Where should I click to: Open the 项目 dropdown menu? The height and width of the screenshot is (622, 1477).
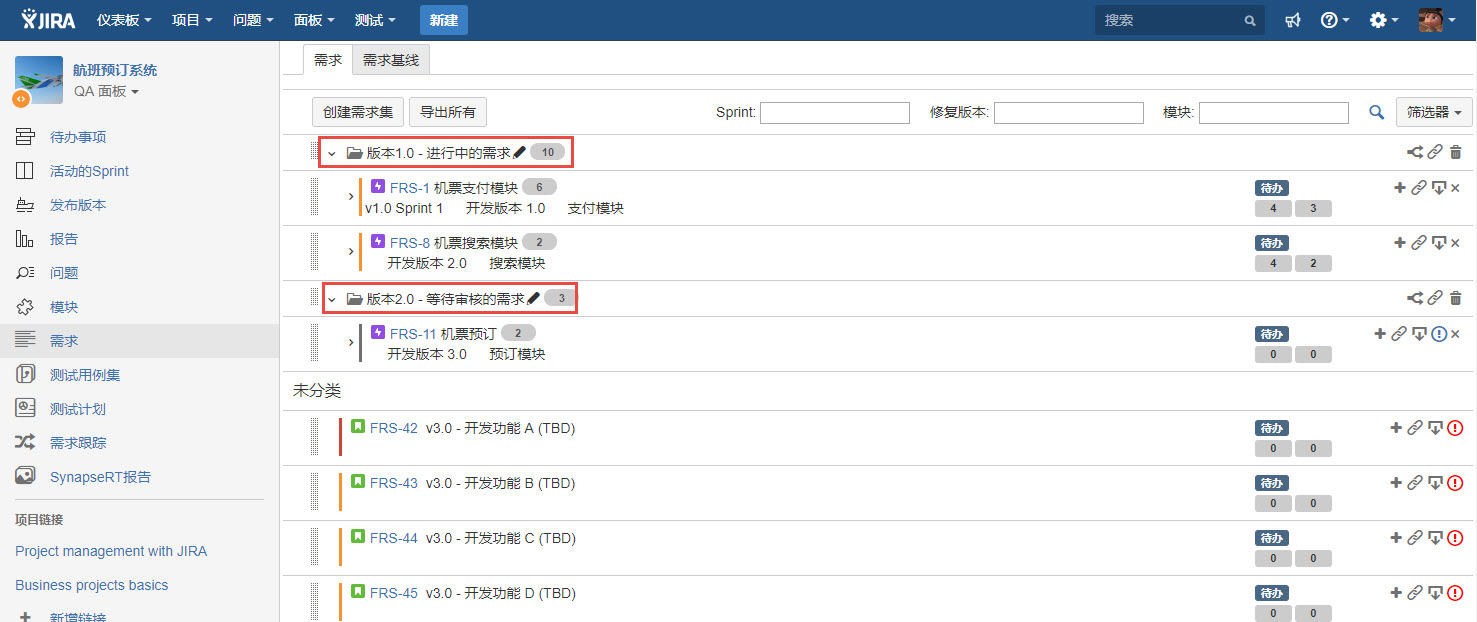192,20
